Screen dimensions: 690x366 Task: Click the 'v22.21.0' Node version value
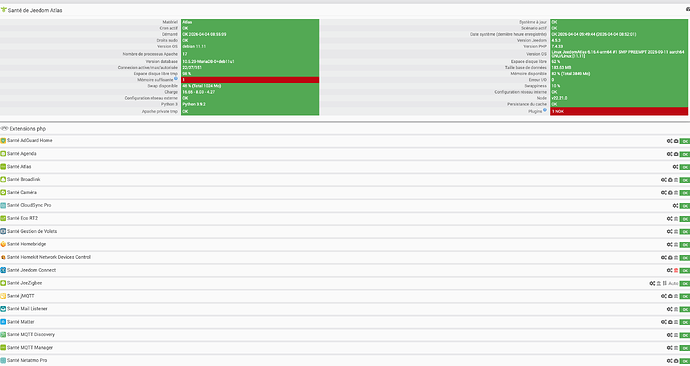(x=559, y=98)
